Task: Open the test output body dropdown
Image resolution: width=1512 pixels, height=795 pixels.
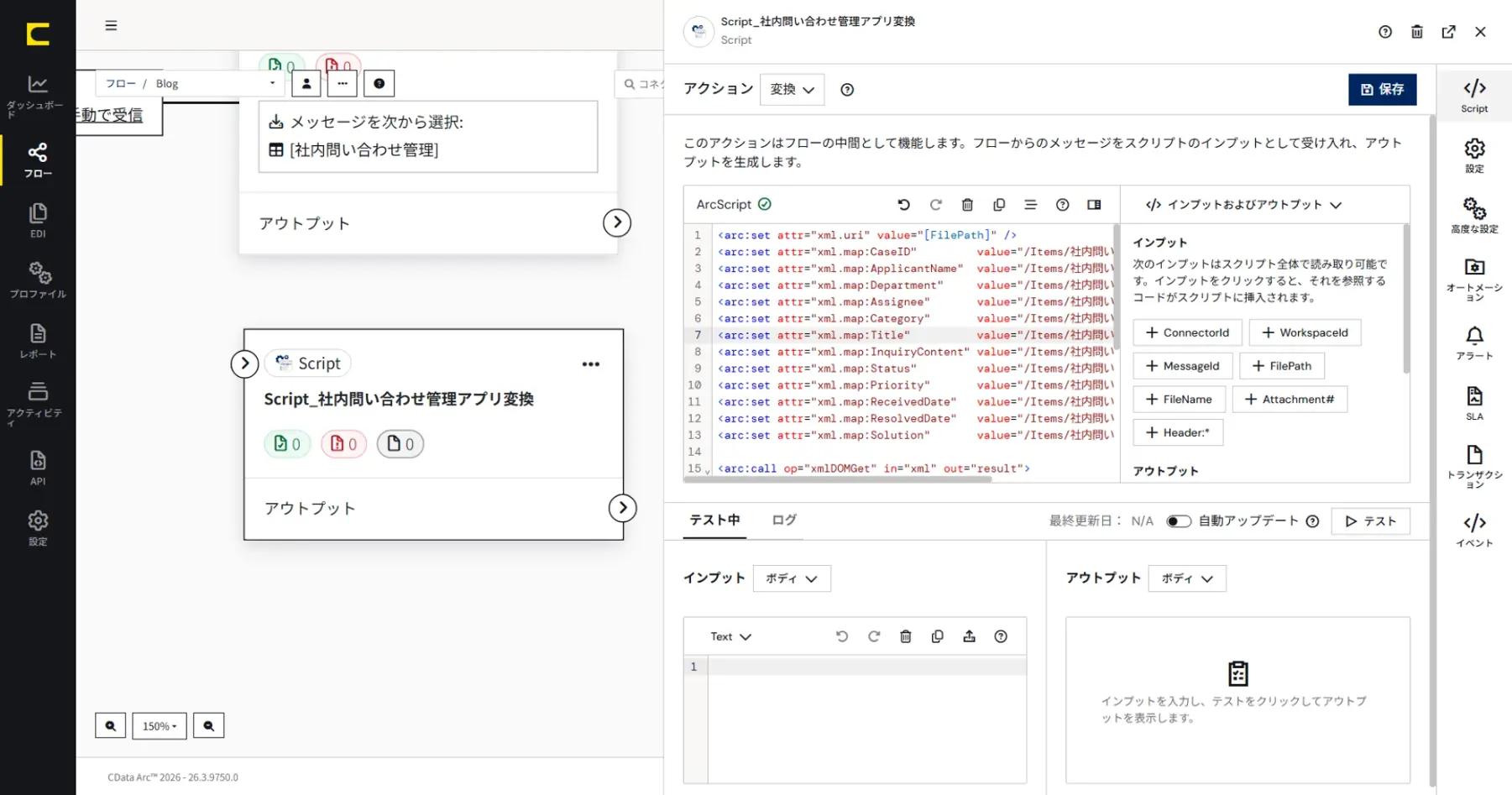Action: [1187, 578]
